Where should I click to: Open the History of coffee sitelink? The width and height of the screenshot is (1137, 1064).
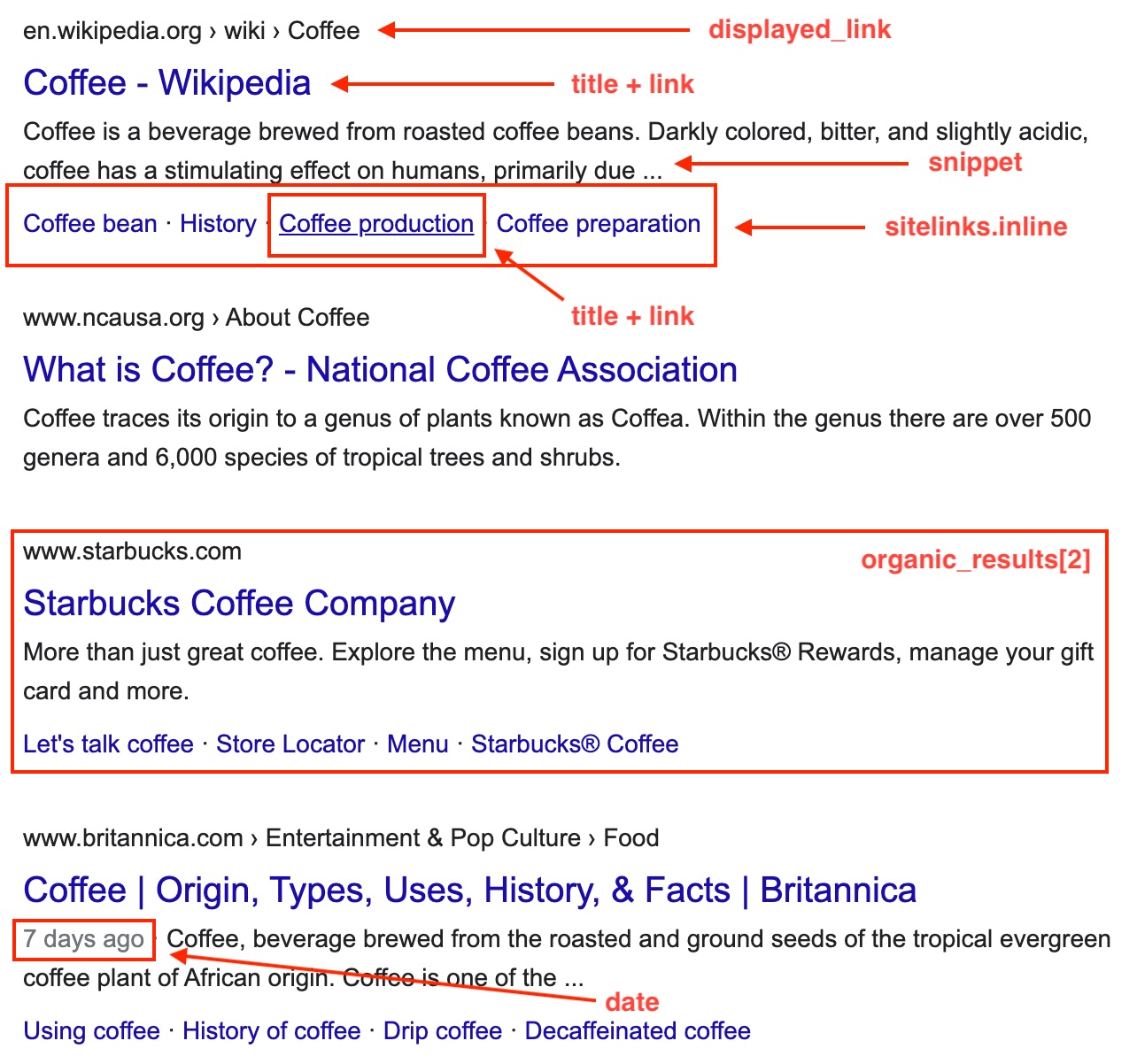click(x=272, y=1031)
